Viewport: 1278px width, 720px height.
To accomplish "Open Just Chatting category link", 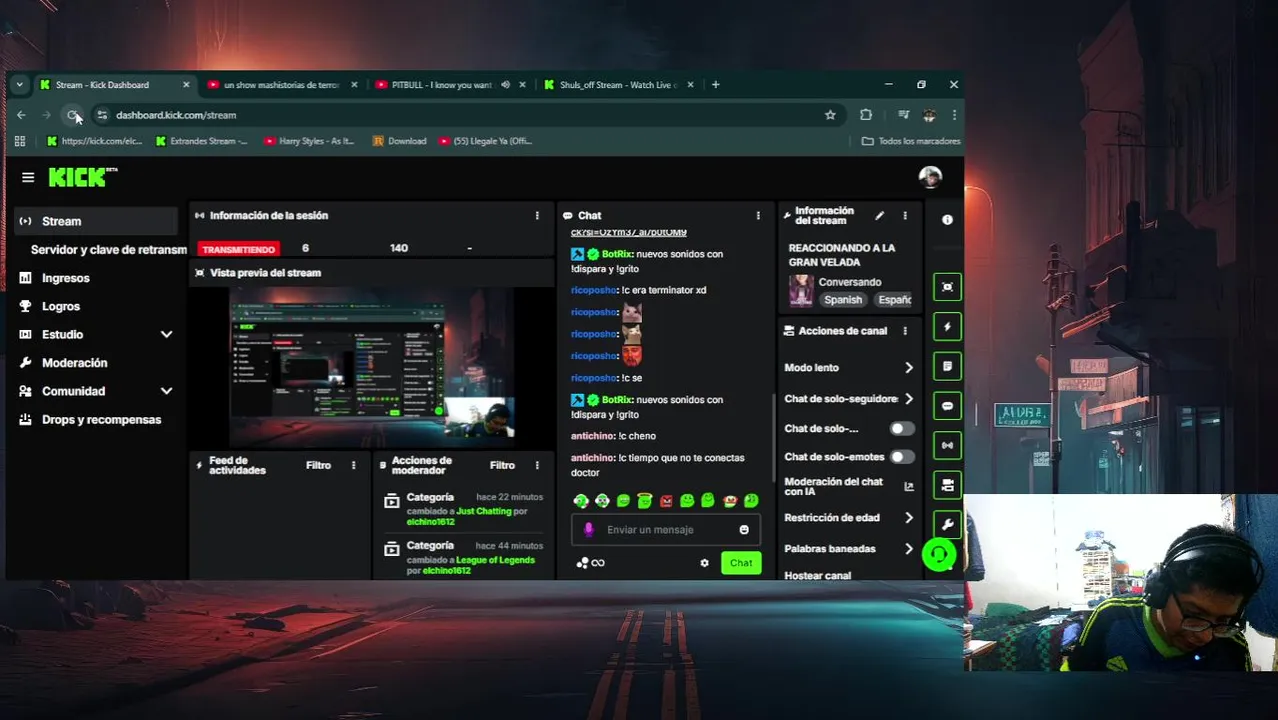I will [484, 511].
